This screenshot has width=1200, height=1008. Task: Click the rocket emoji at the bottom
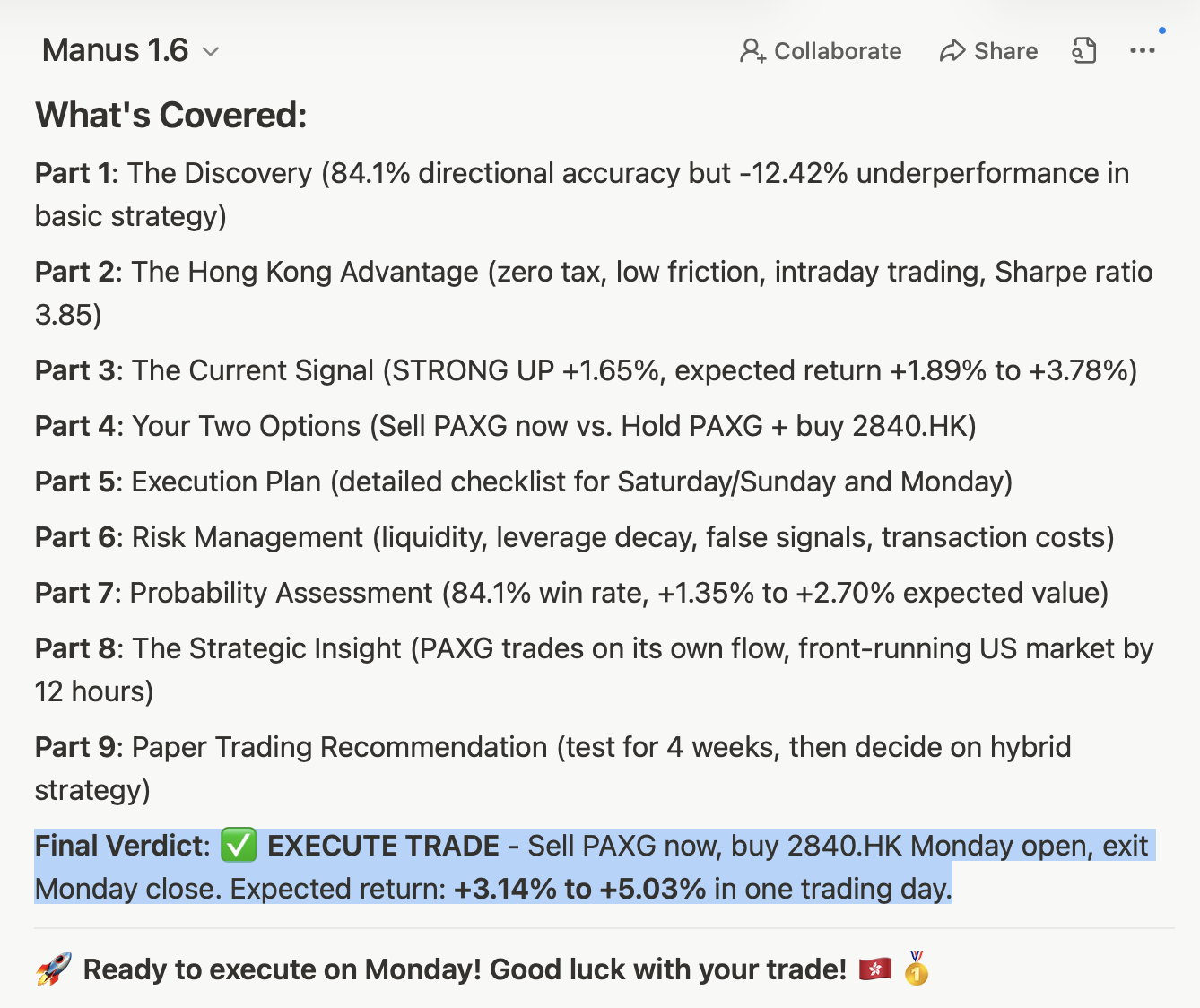(x=54, y=969)
